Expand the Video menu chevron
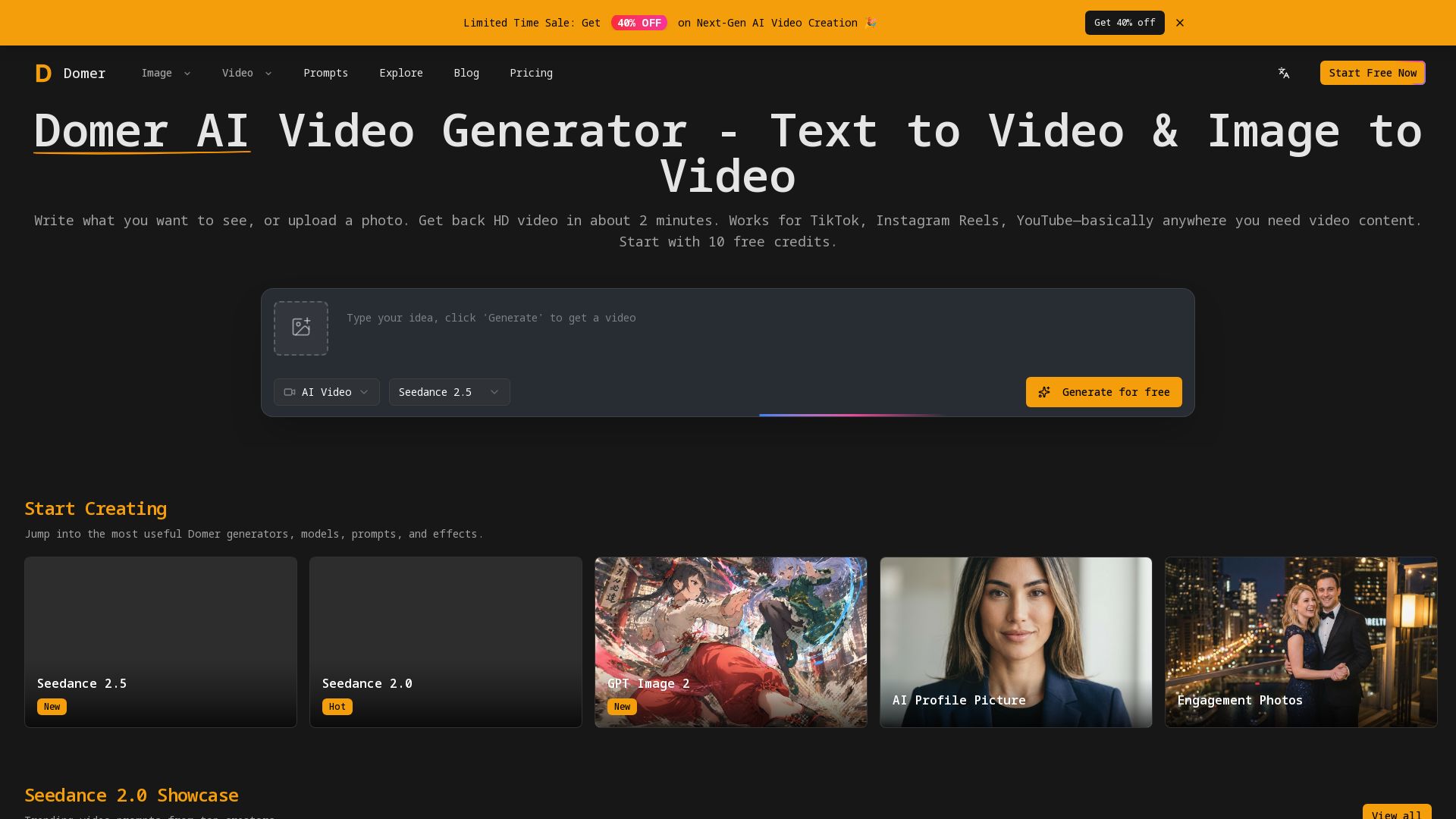Image resolution: width=1456 pixels, height=819 pixels. pyautogui.click(x=268, y=74)
